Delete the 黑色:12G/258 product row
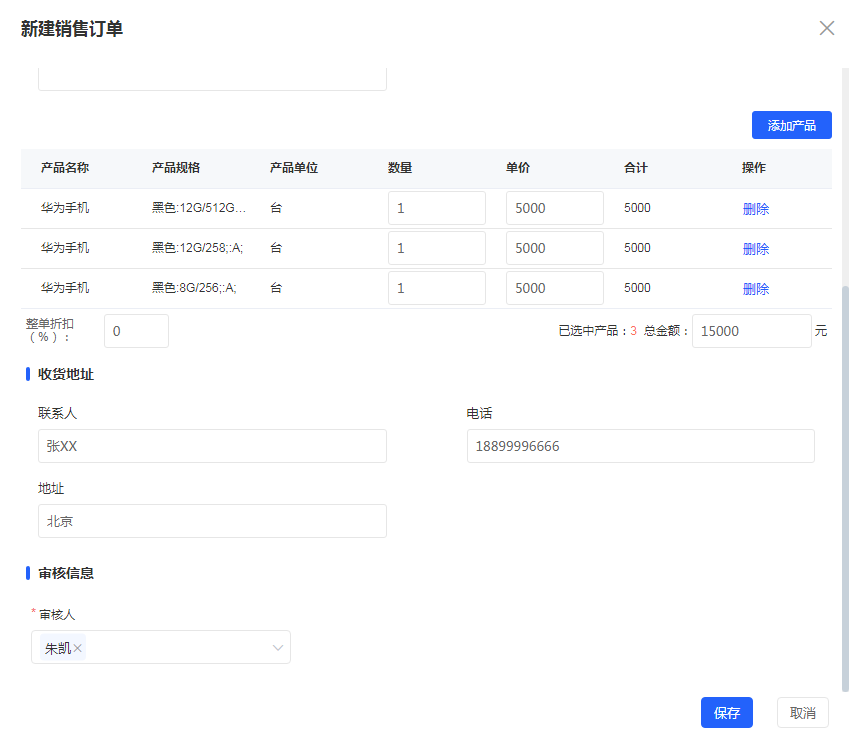 tap(756, 249)
